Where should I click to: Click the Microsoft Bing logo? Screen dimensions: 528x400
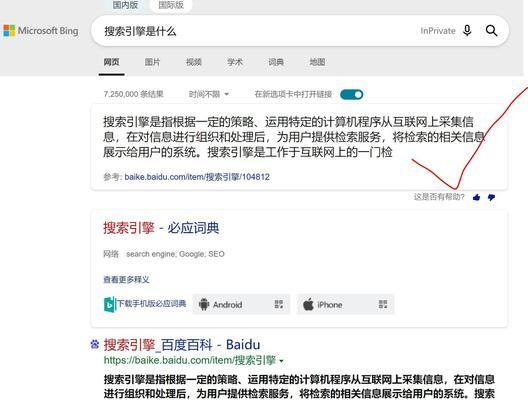point(41,31)
